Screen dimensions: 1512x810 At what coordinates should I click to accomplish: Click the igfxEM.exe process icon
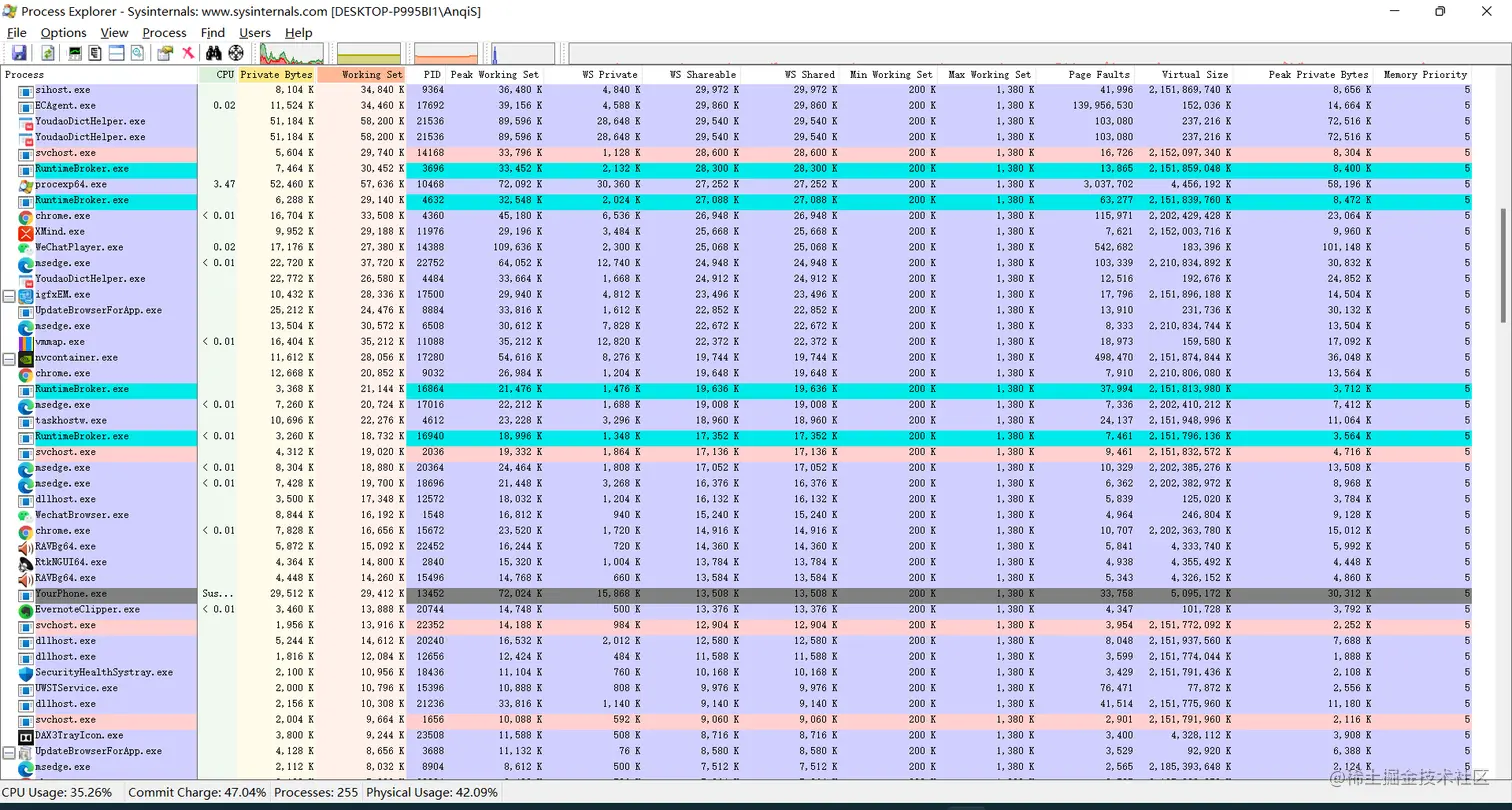click(x=26, y=295)
